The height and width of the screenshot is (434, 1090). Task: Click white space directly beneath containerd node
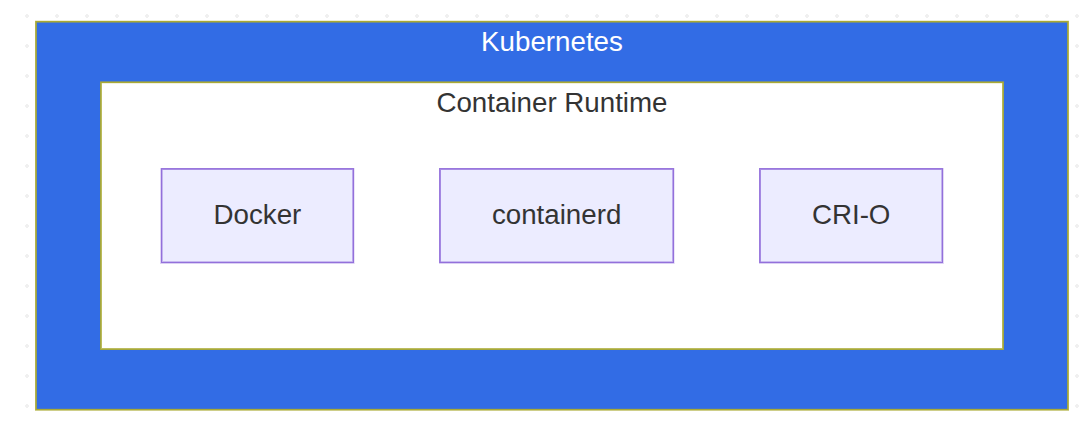[x=556, y=305]
